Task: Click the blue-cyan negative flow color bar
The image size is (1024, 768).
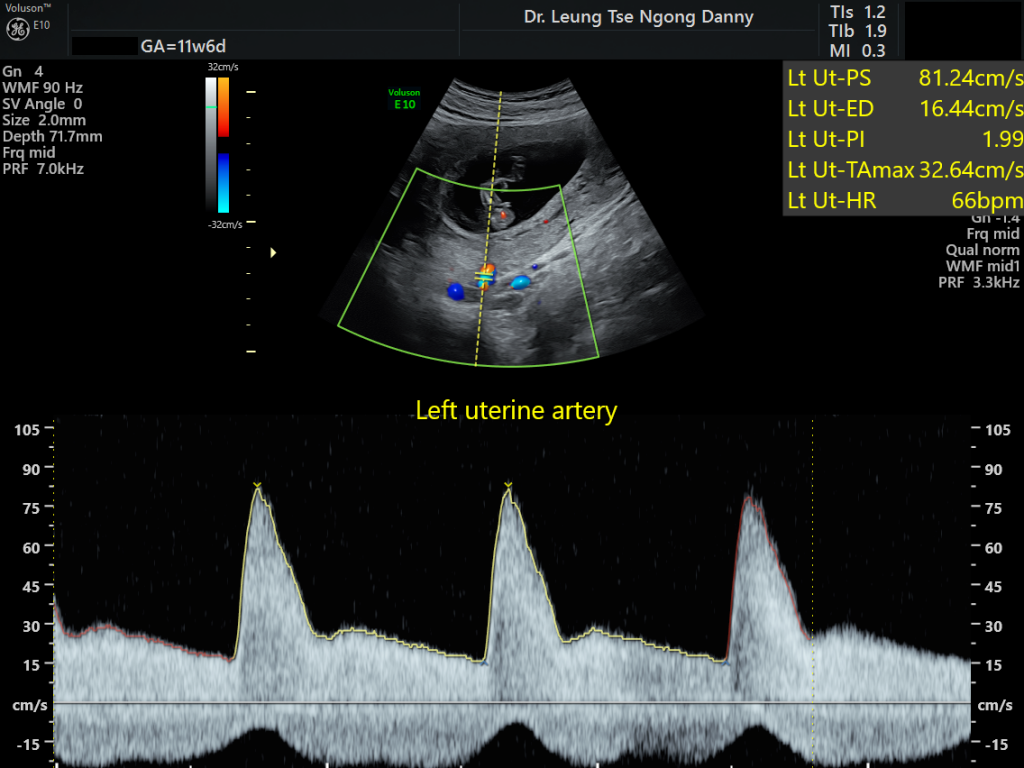Action: coord(223,183)
